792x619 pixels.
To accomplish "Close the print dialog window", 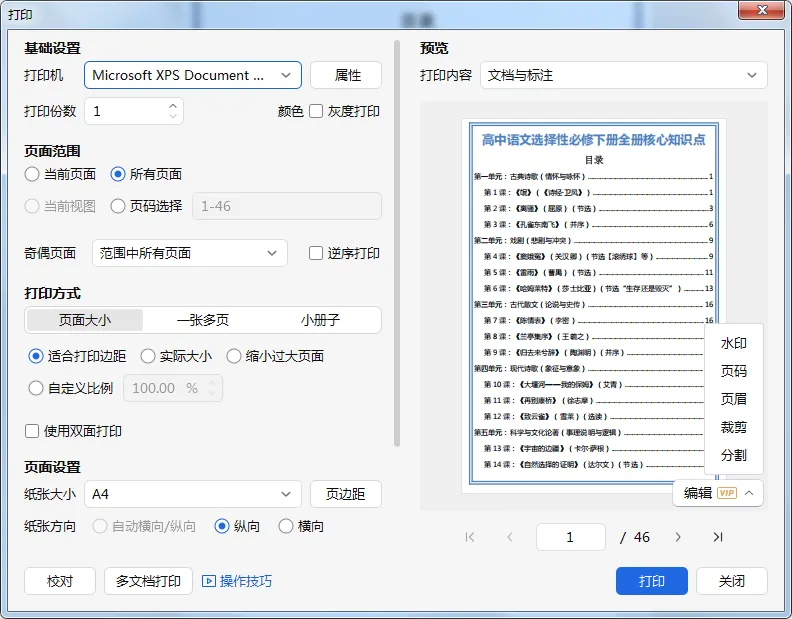I will (x=762, y=10).
